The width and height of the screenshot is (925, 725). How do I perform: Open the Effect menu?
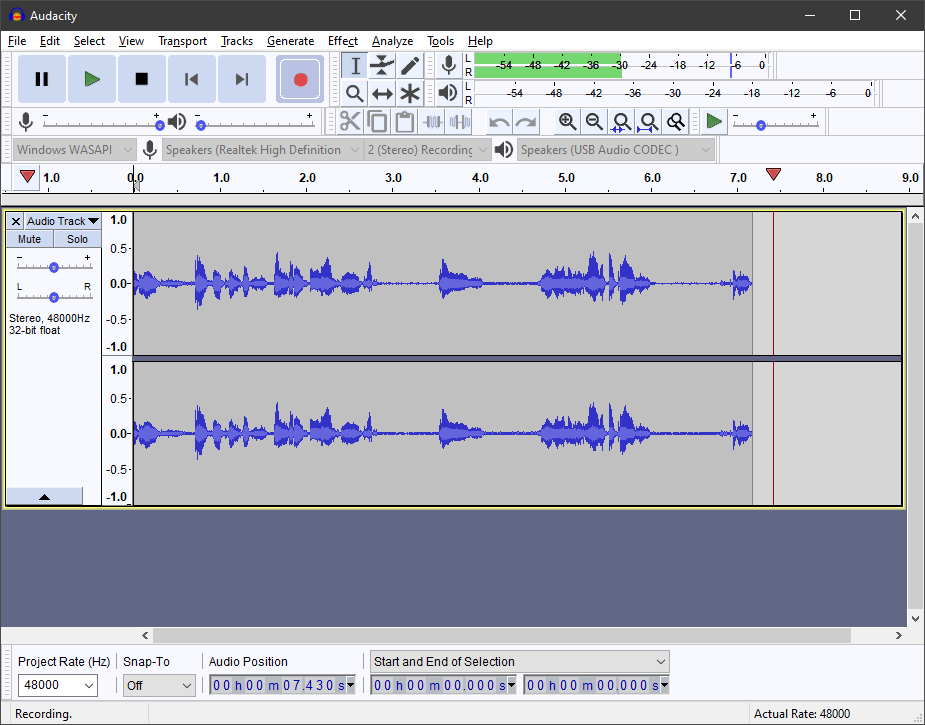pyautogui.click(x=343, y=41)
